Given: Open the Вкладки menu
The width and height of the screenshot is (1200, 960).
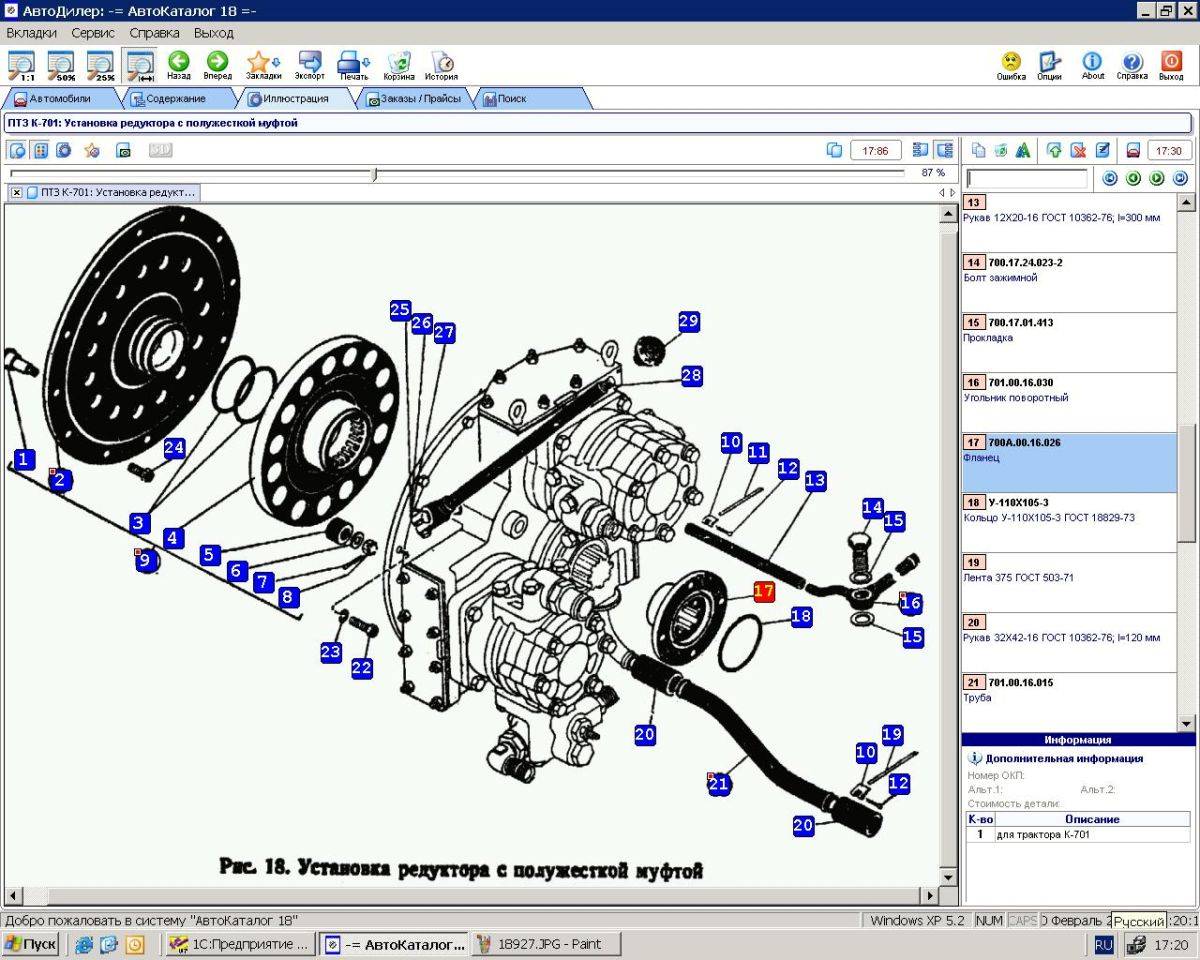Looking at the screenshot, I should click(x=31, y=33).
